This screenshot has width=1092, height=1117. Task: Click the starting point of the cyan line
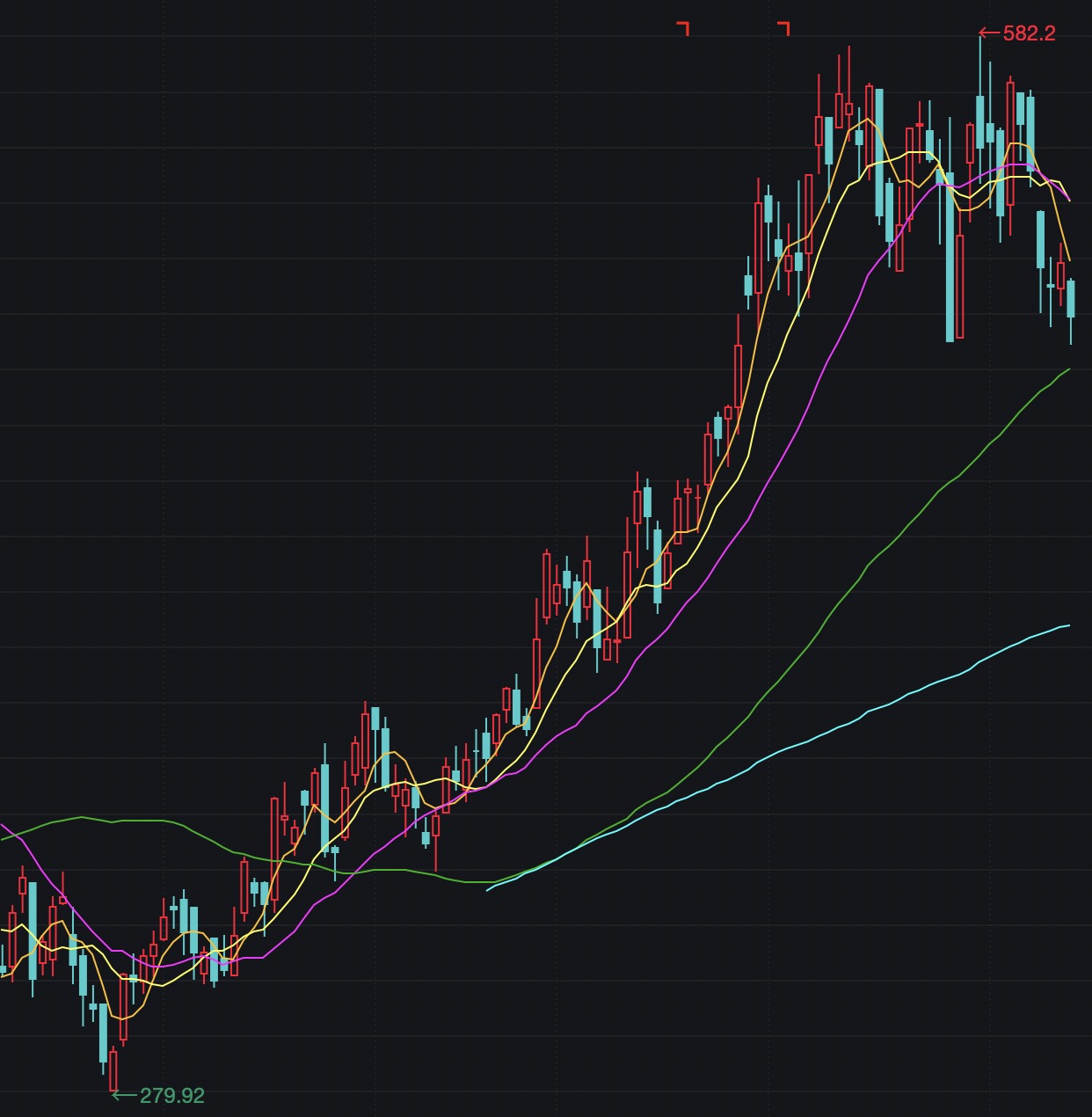pos(488,890)
